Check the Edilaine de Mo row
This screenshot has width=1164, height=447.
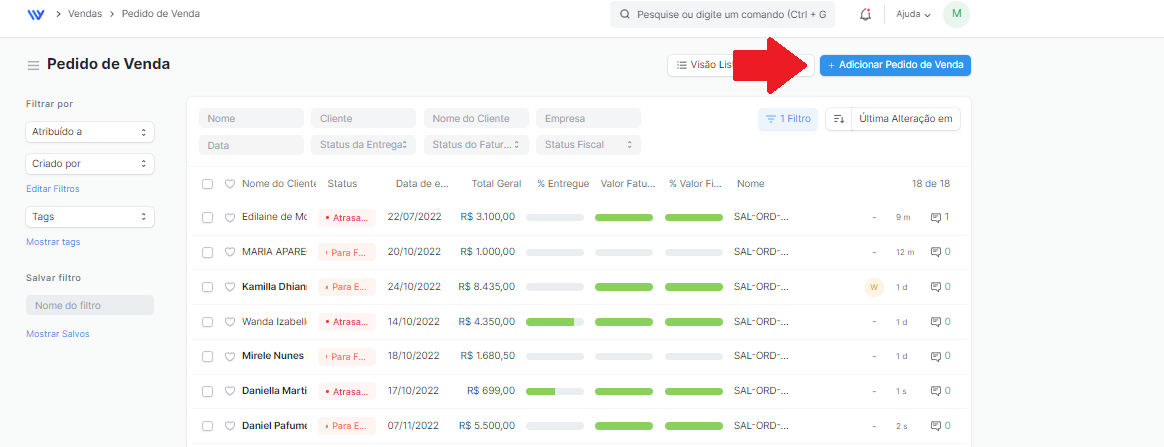[x=208, y=218]
